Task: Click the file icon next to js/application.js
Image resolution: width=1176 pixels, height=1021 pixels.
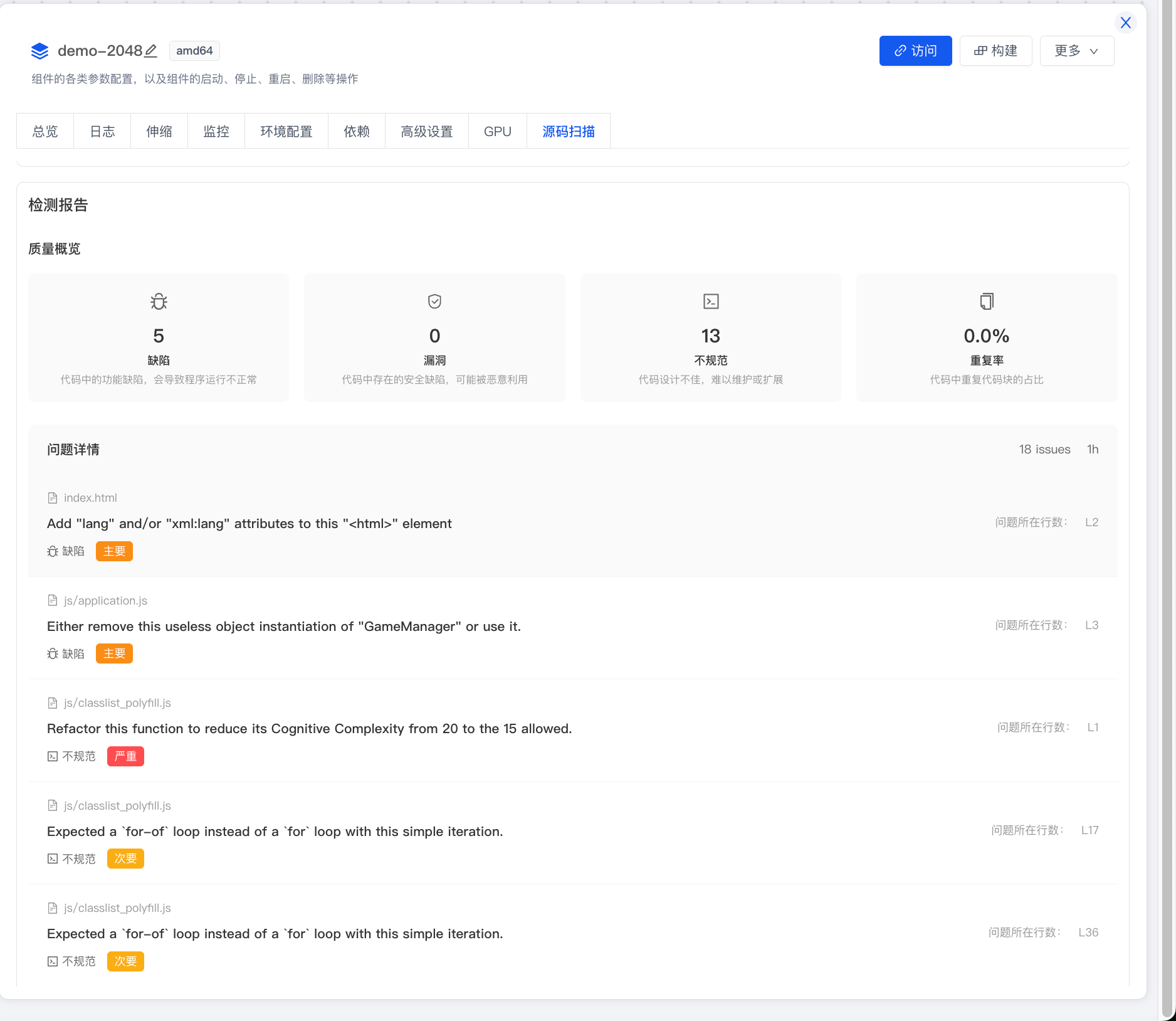Action: click(53, 601)
